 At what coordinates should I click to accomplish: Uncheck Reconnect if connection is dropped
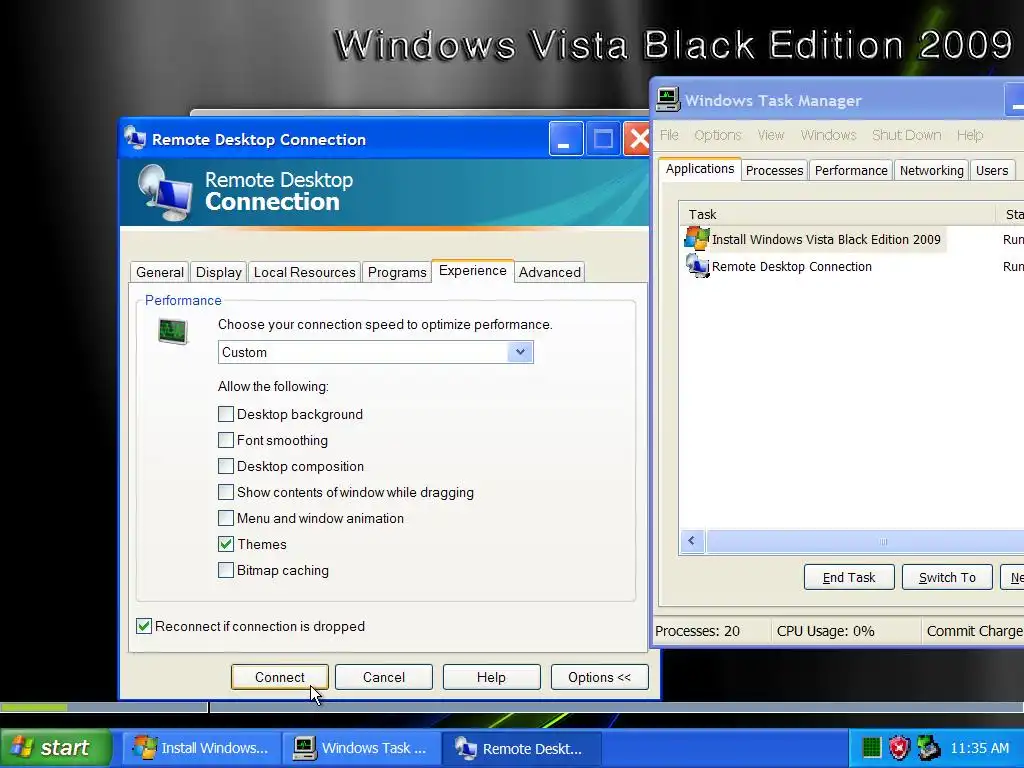[144, 626]
